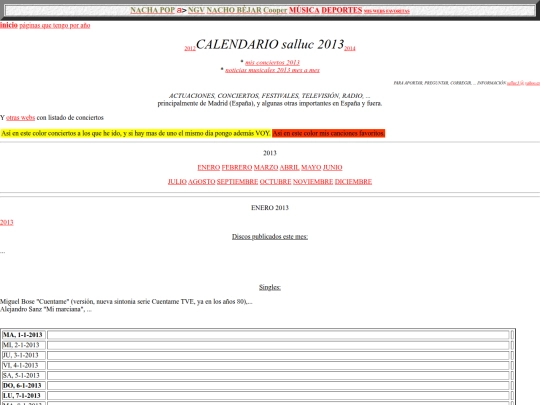Click the red 2013 link under ENERO 2013
The width and height of the screenshot is (540, 405).
[x=7, y=222]
